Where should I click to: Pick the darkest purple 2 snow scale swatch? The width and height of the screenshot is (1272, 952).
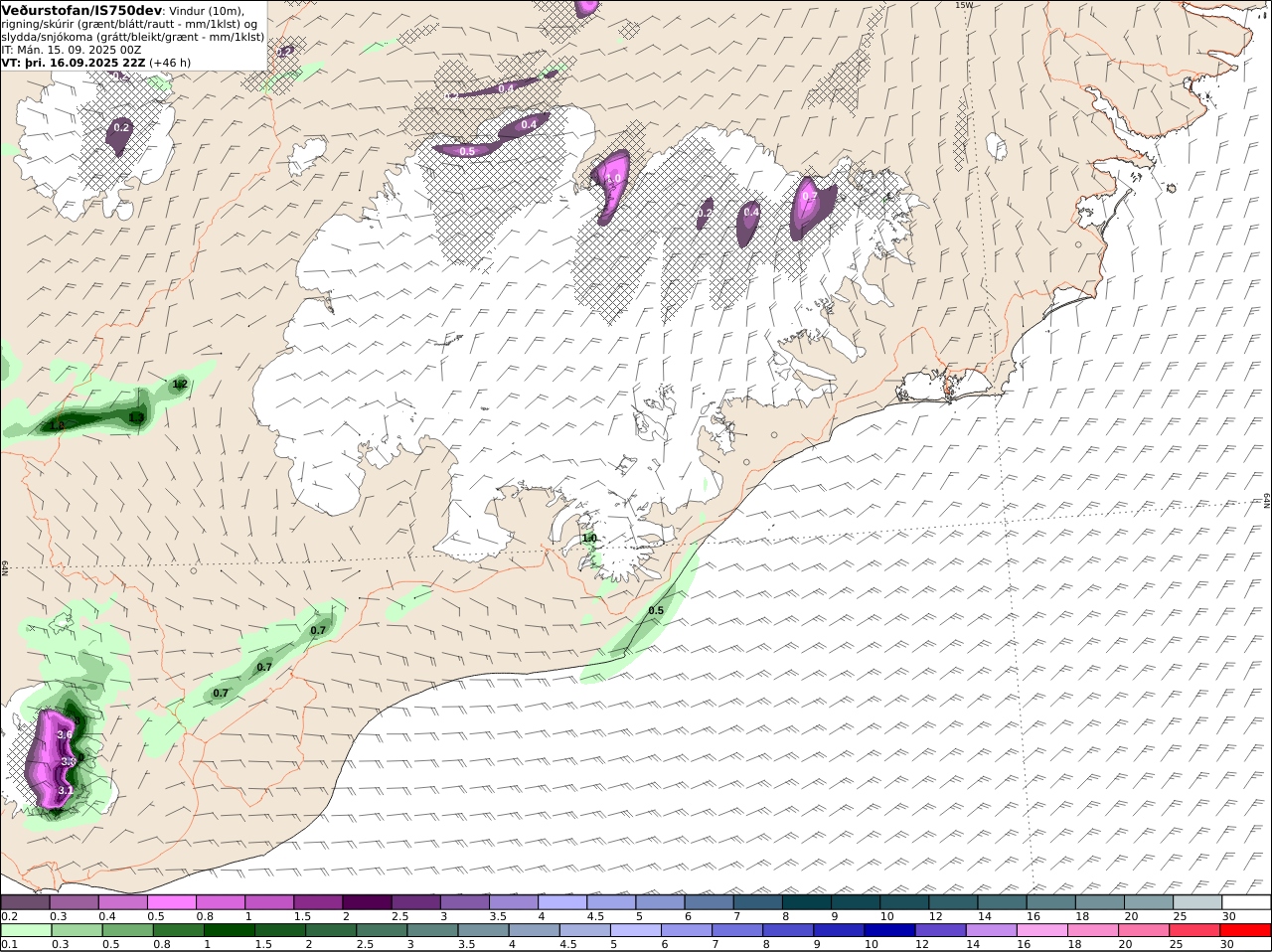point(367,902)
